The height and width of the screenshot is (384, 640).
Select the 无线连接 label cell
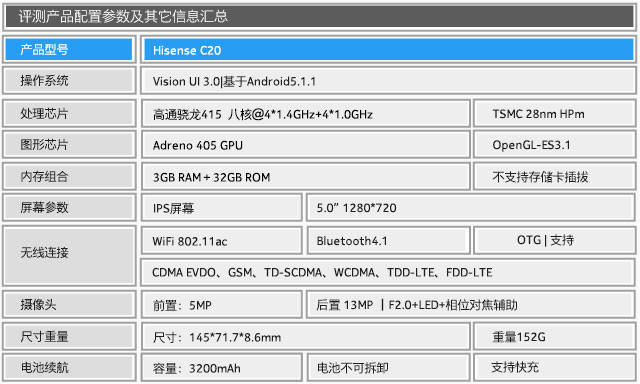[x=69, y=256]
